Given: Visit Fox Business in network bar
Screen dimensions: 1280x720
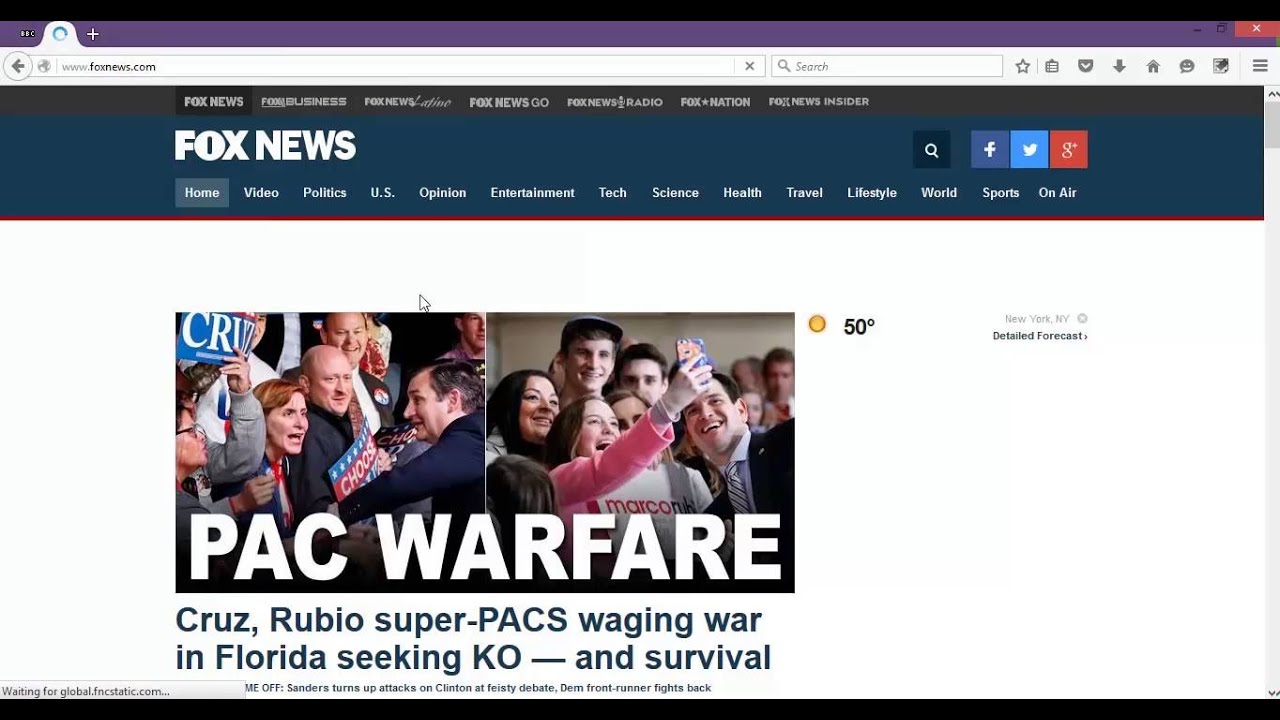Looking at the screenshot, I should click(x=304, y=101).
